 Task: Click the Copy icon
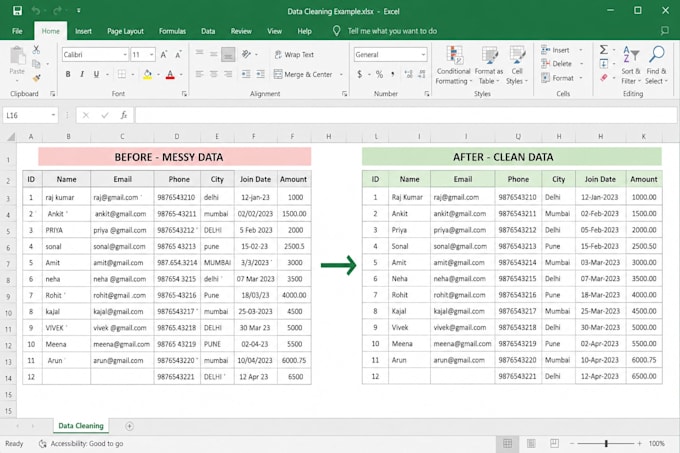tap(36, 64)
